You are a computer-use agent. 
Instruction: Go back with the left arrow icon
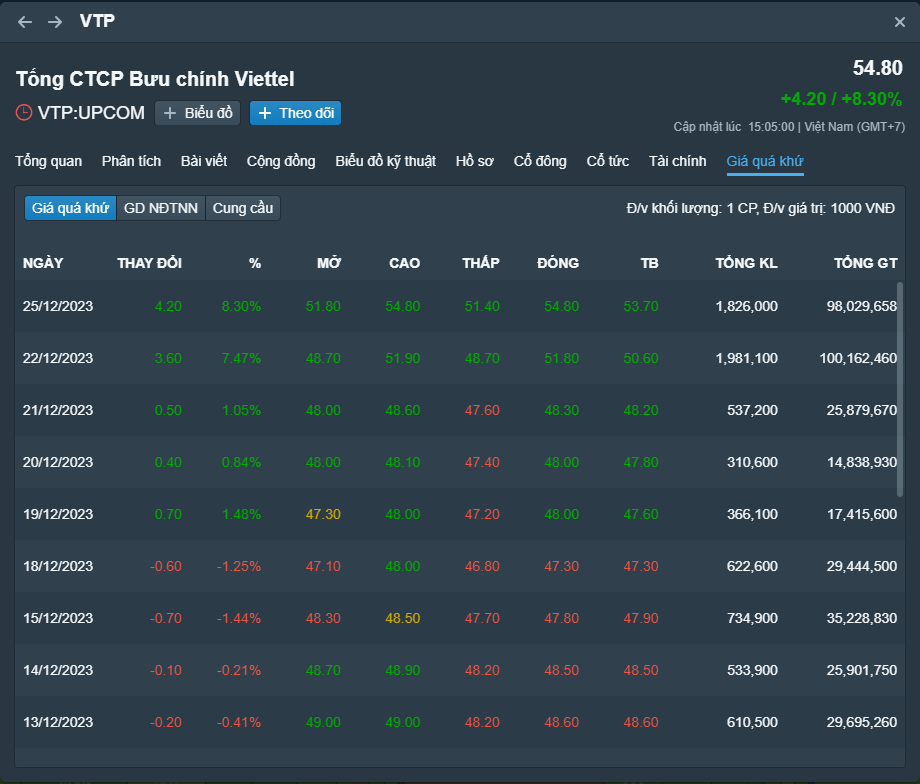(25, 22)
